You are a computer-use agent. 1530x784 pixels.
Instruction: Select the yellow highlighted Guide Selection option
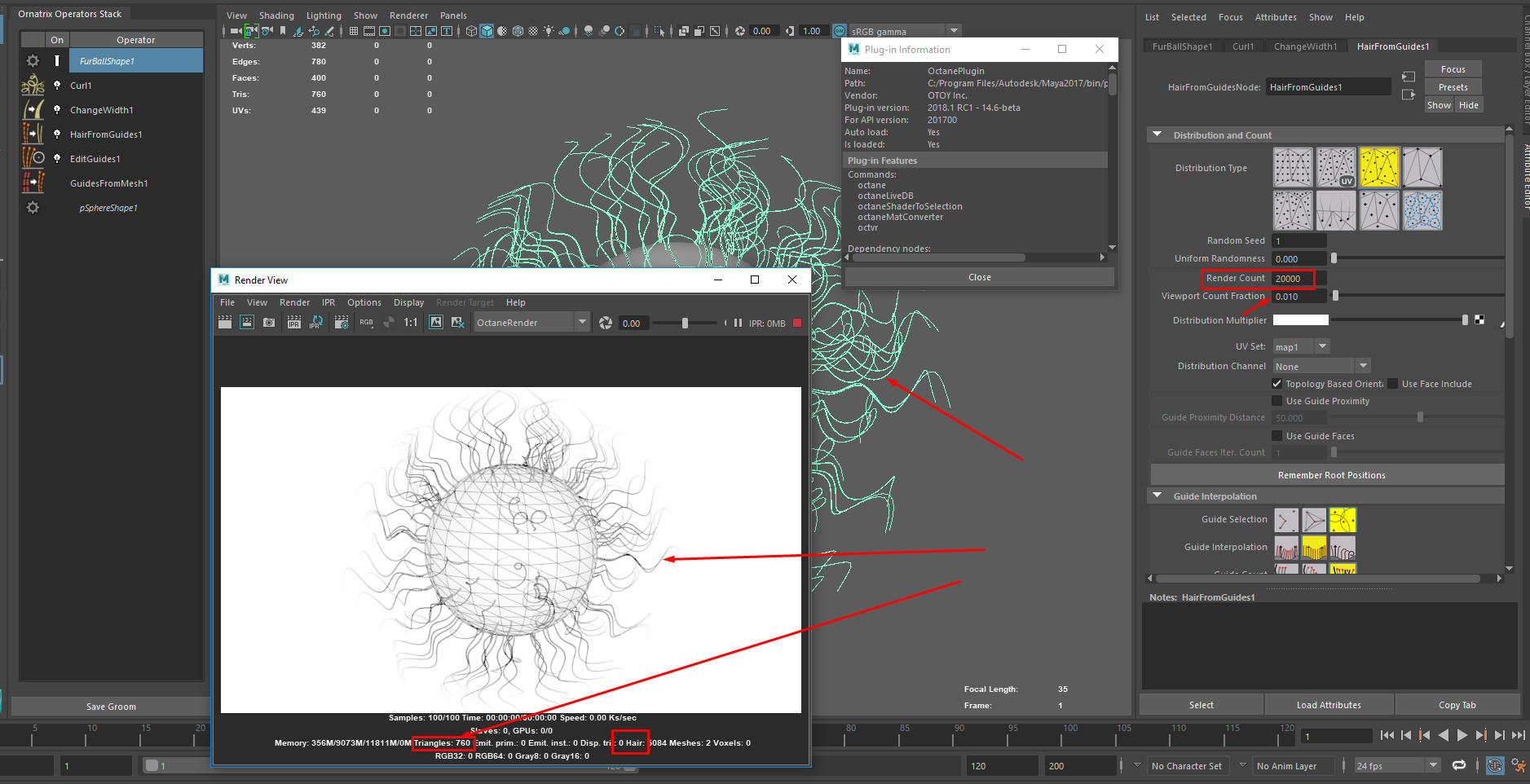(1343, 520)
